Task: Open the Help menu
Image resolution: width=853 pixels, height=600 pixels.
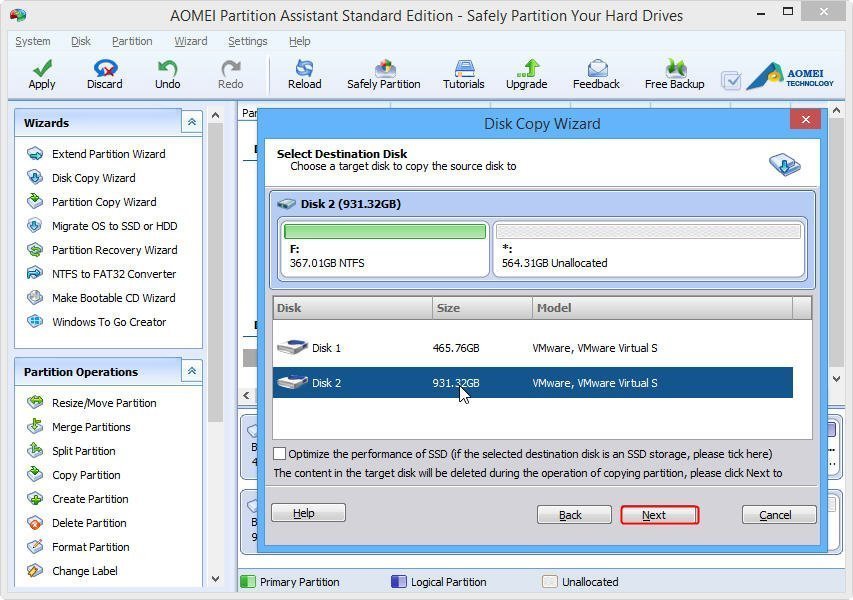Action: pos(299,41)
